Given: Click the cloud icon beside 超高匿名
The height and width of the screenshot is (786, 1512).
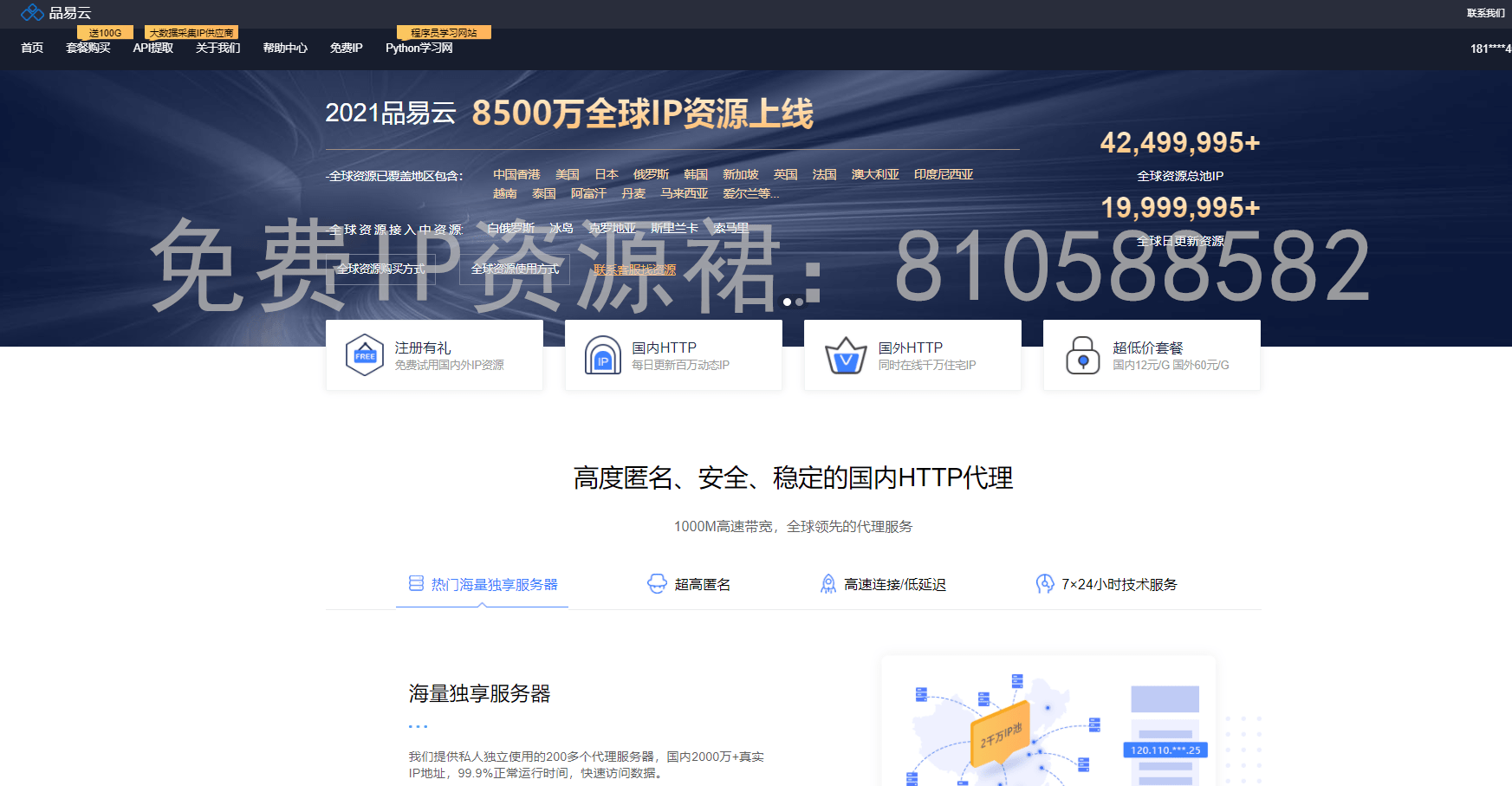Looking at the screenshot, I should click(x=657, y=584).
